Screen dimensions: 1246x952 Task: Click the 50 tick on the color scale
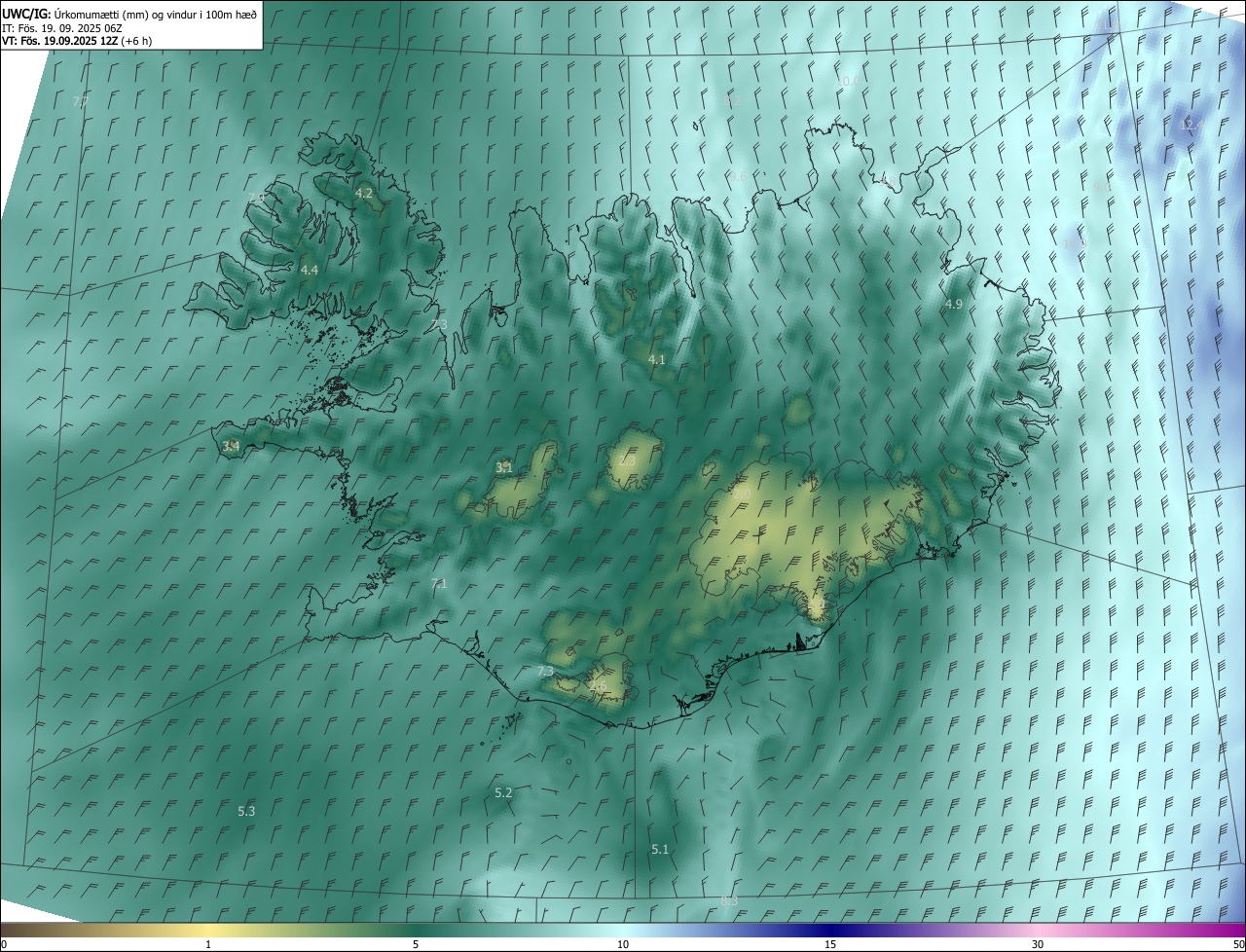pos(1238,944)
